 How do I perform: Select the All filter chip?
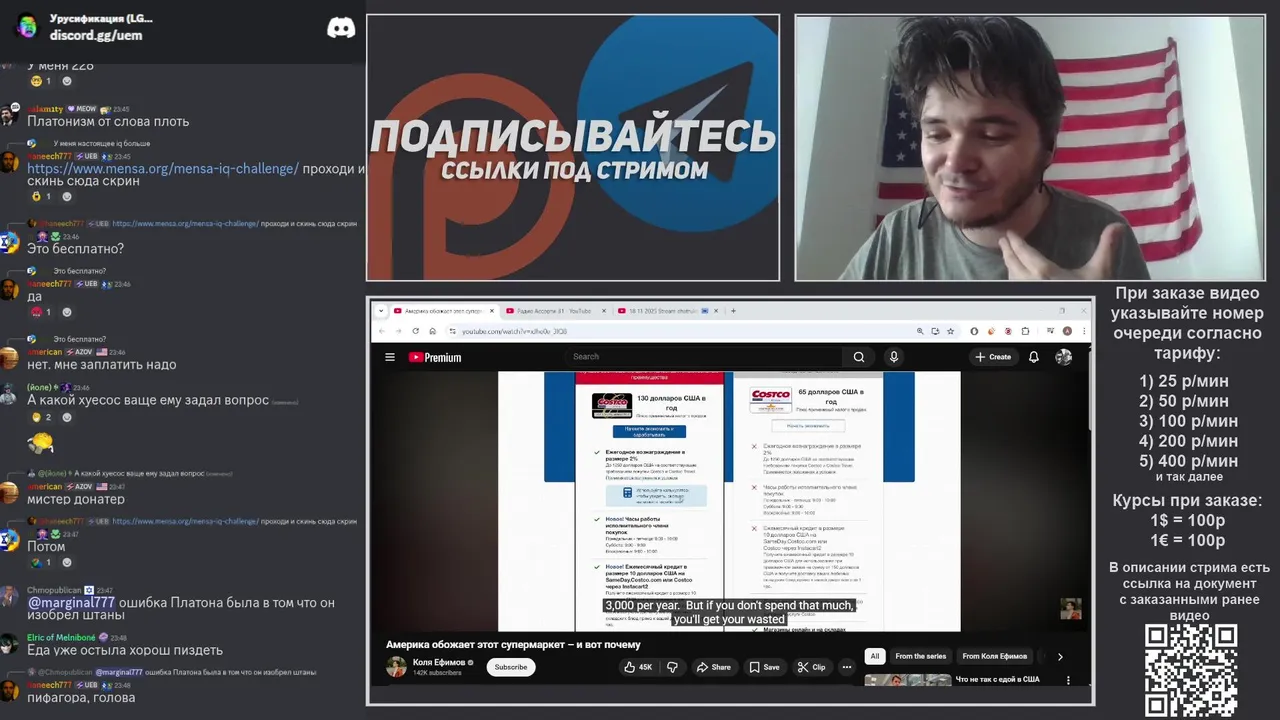click(x=875, y=656)
